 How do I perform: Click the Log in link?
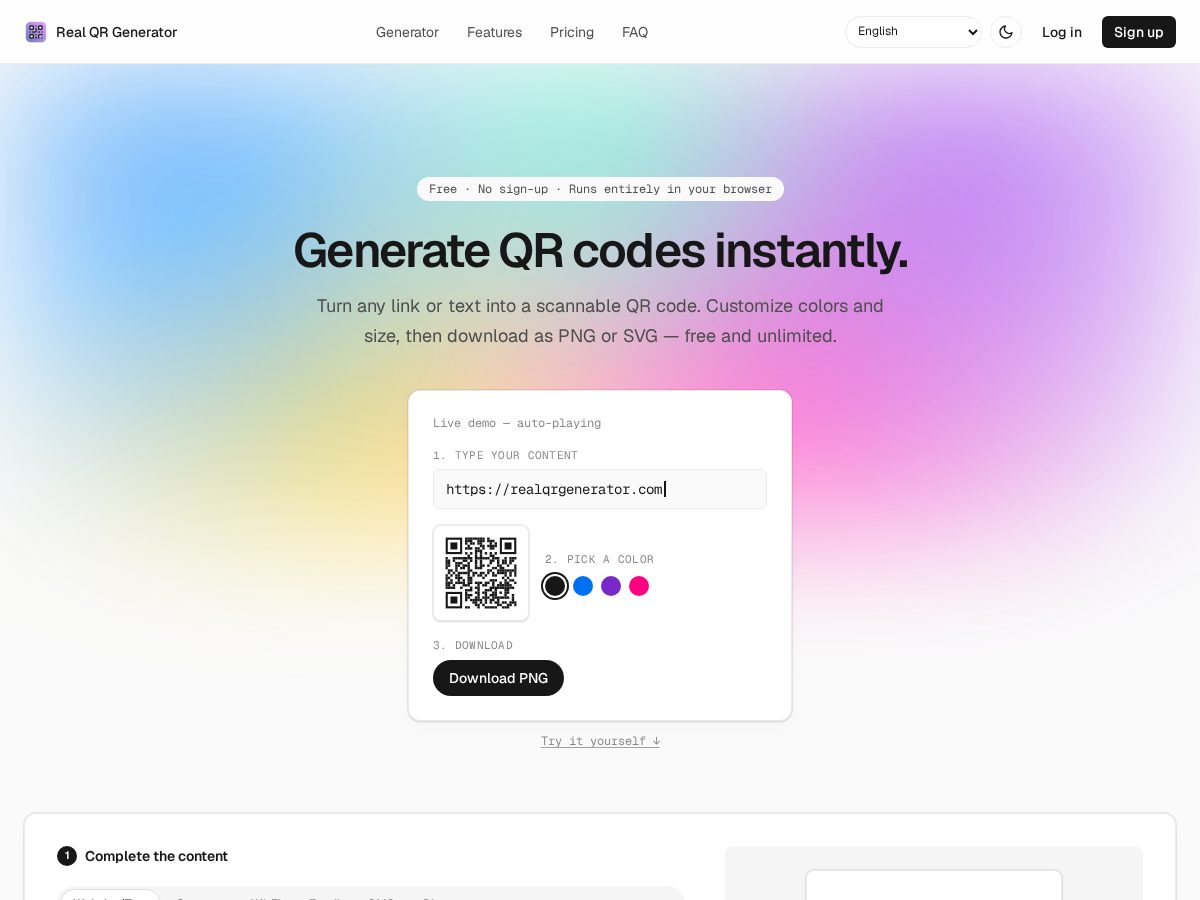[x=1062, y=32]
